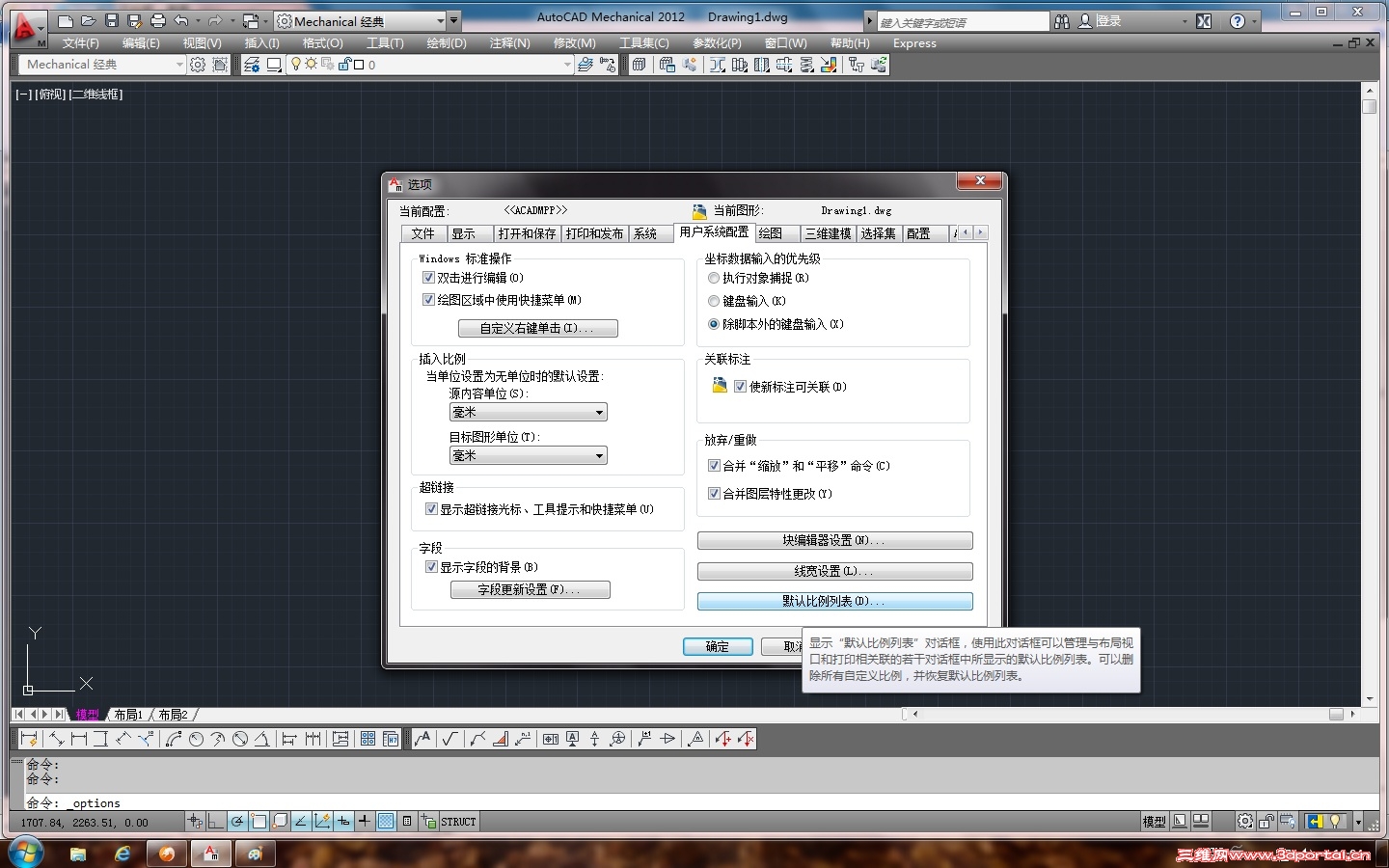Click the 自定义右键单击 button
Screen dimensions: 1389x868
coord(537,328)
